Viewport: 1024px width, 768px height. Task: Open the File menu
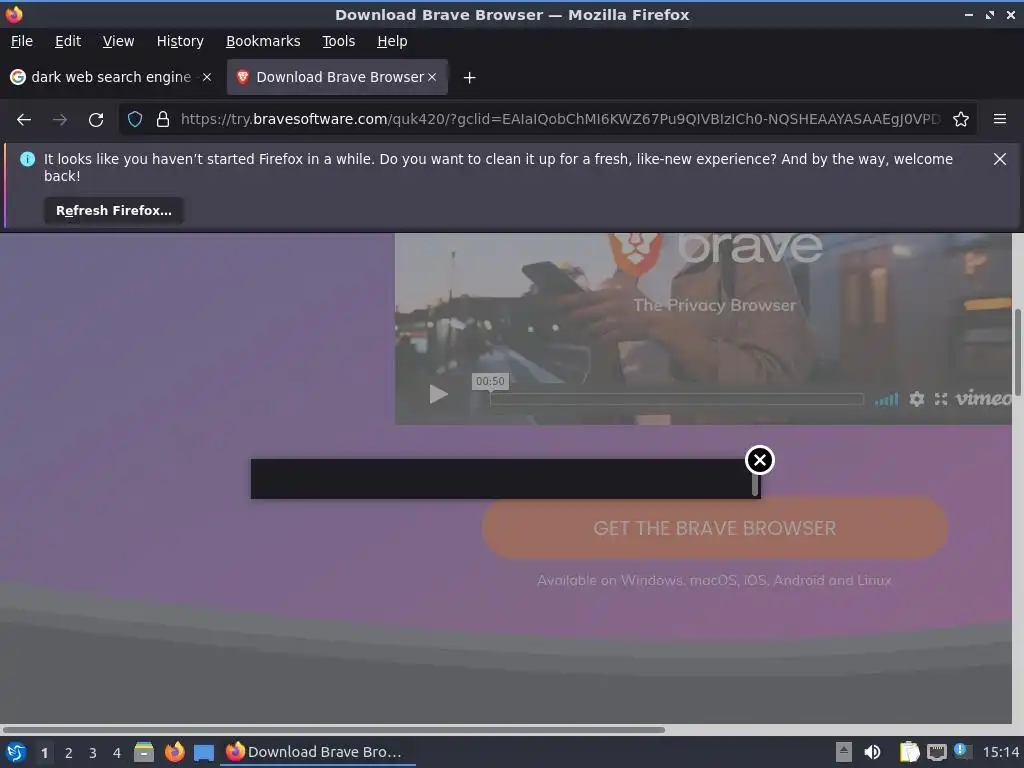tap(22, 41)
